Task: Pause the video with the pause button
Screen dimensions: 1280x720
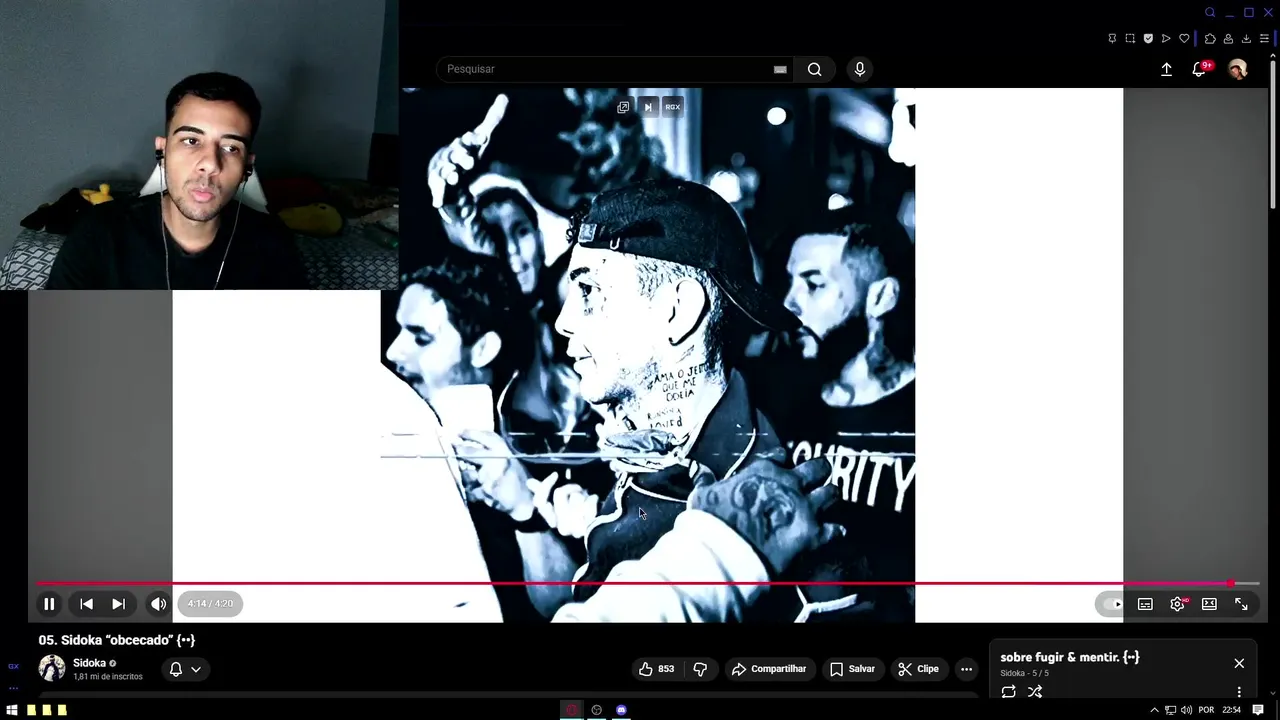Action: [49, 604]
